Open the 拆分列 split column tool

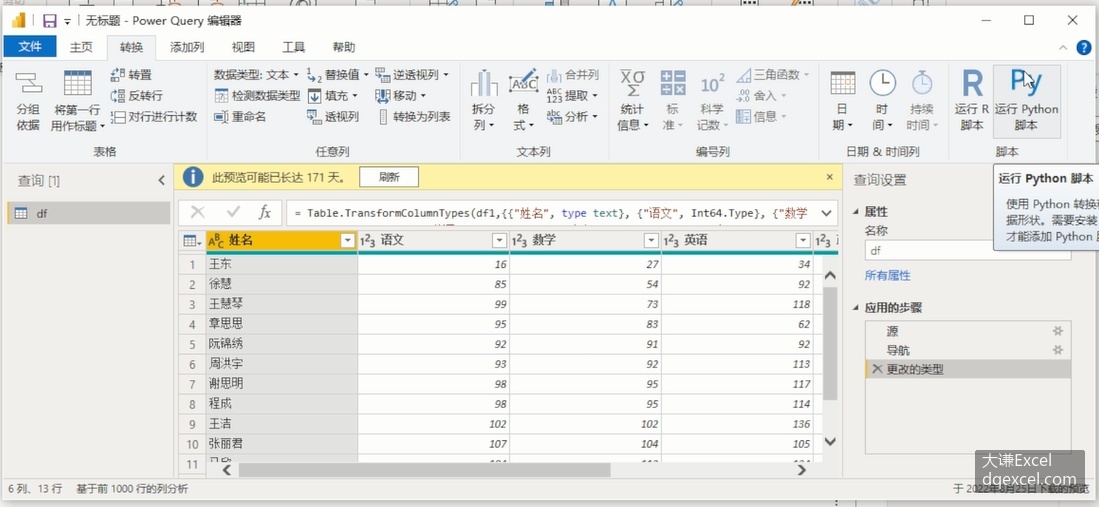(x=483, y=102)
